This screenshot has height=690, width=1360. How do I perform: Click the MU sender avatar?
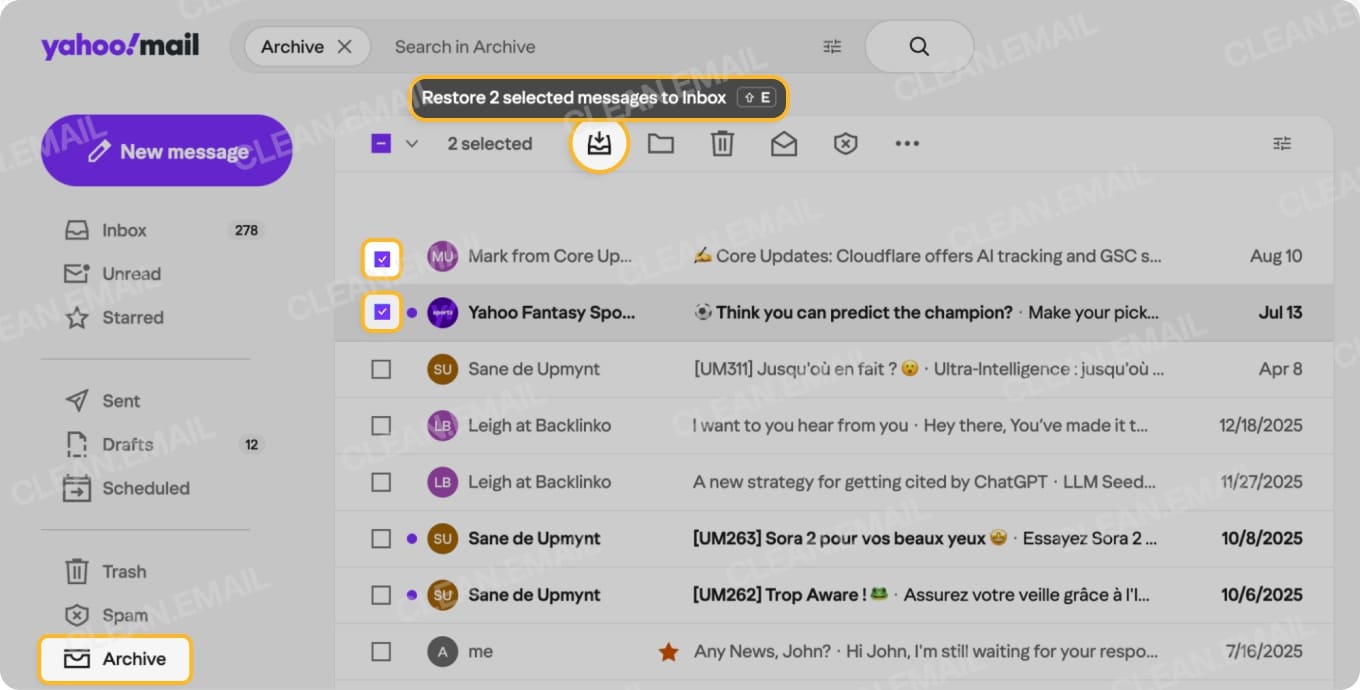(x=442, y=256)
